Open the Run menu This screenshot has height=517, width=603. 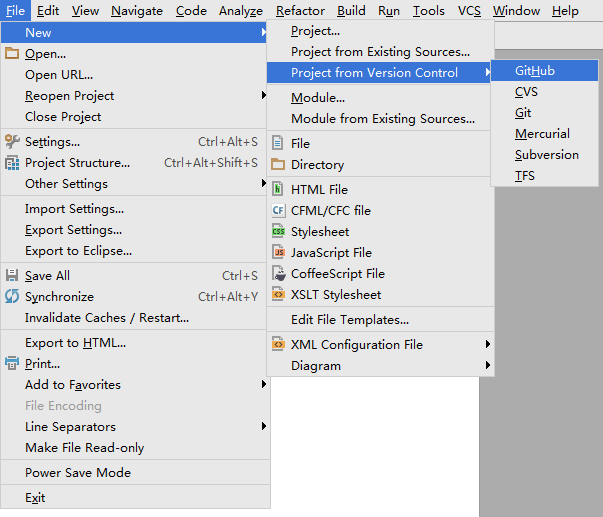389,10
